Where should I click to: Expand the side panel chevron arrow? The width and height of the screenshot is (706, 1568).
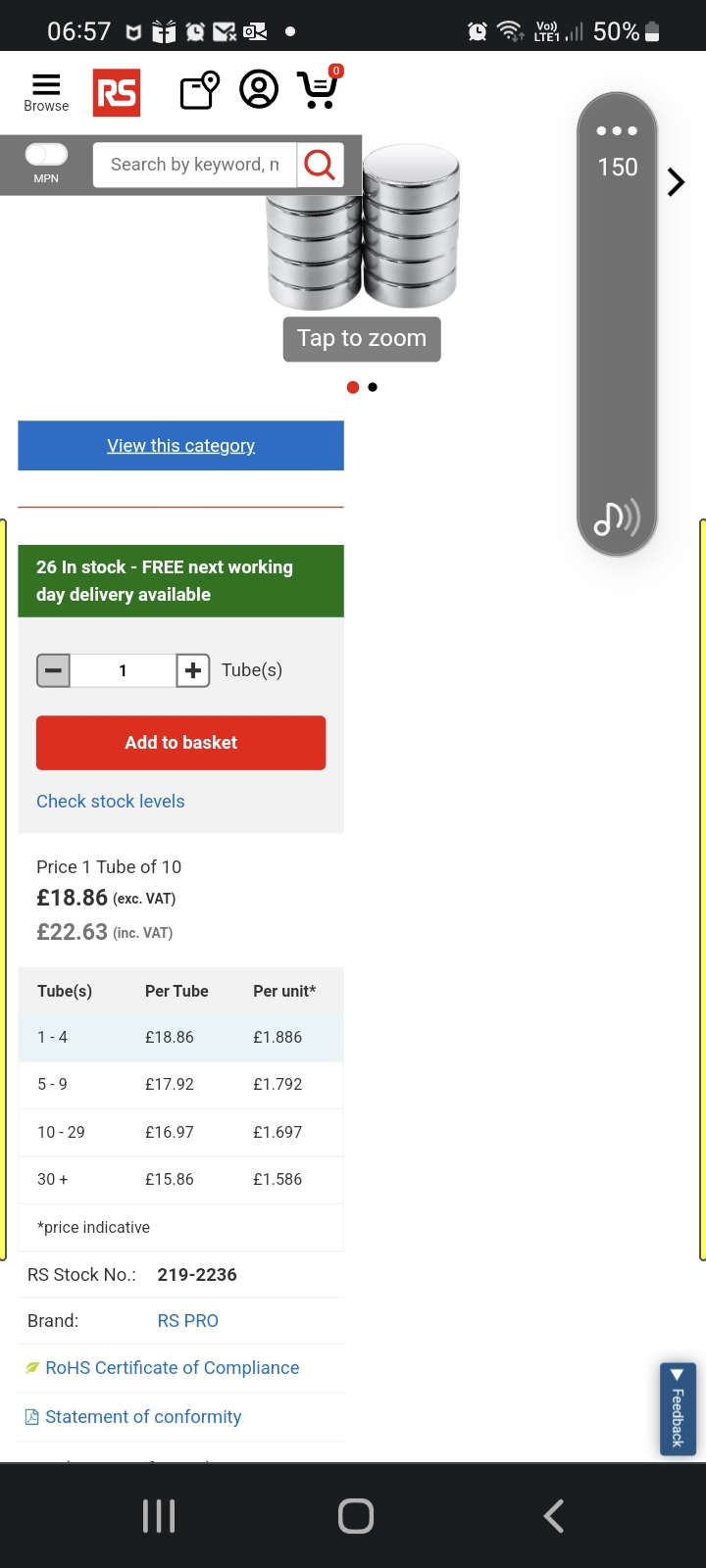[676, 182]
